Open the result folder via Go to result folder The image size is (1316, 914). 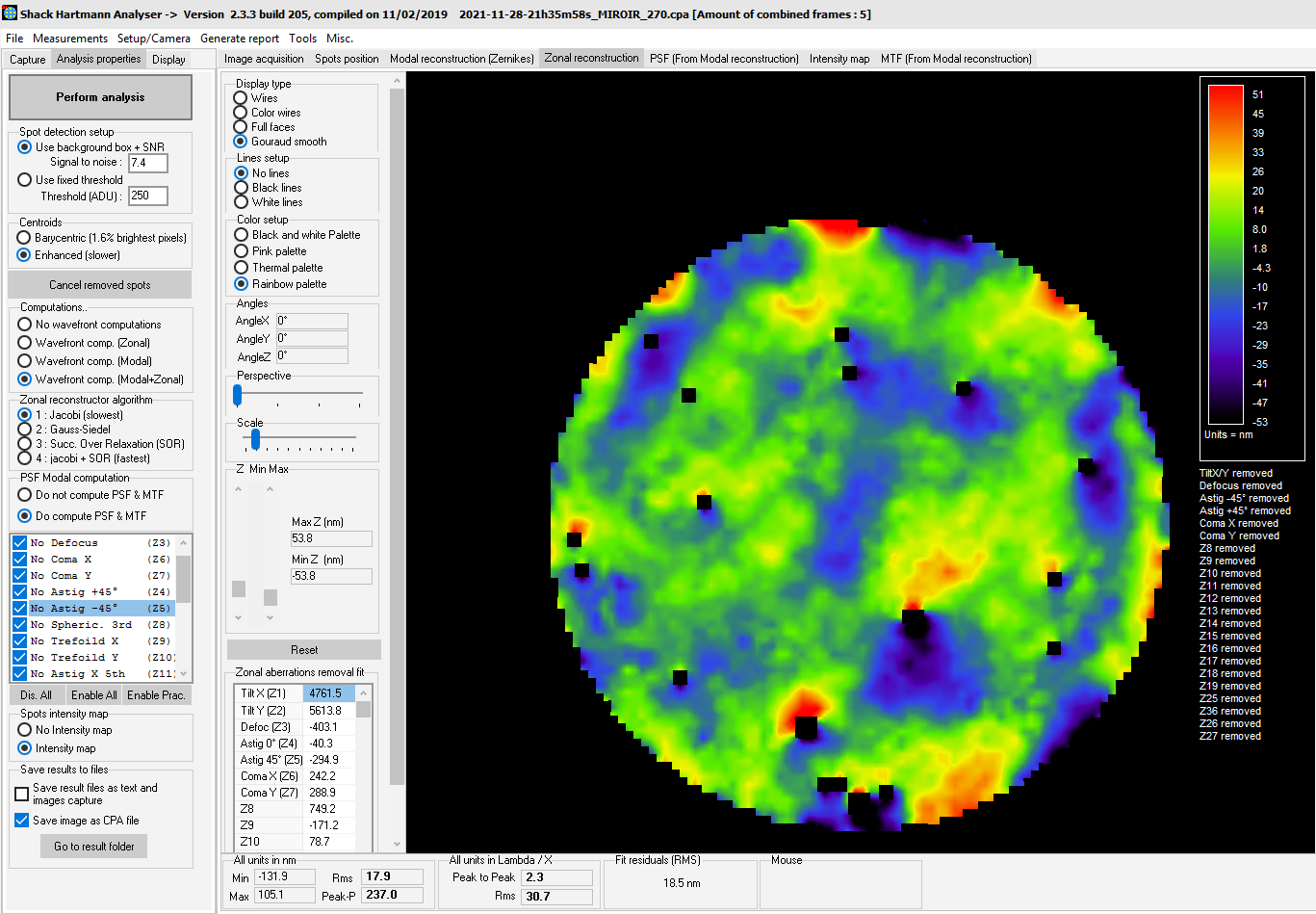click(x=94, y=847)
